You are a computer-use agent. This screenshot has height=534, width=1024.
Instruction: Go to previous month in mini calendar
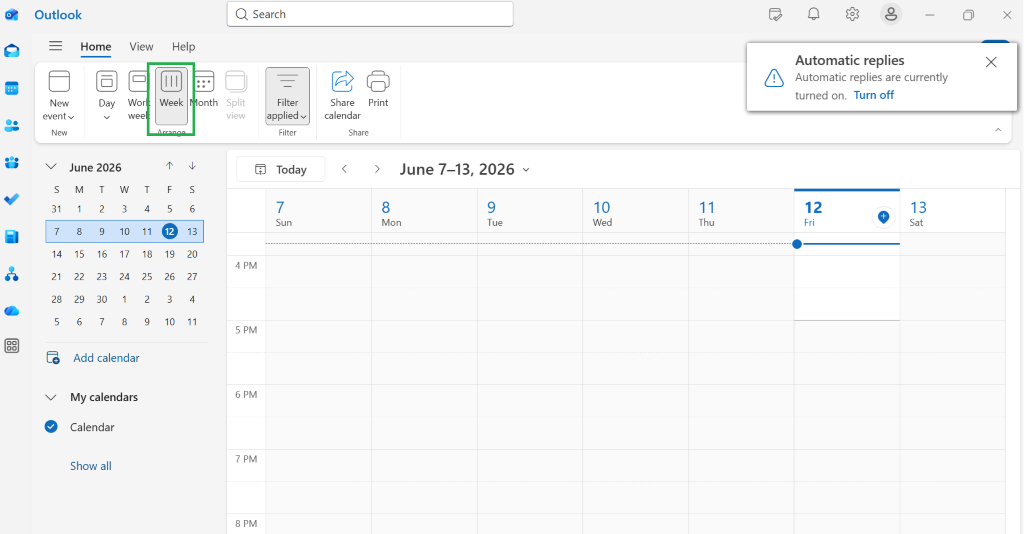click(170, 166)
